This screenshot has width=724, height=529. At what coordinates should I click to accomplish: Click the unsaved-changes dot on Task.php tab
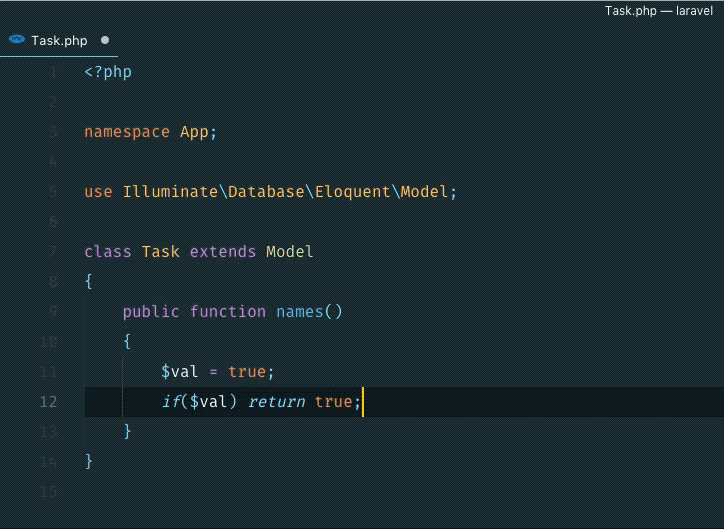click(105, 41)
